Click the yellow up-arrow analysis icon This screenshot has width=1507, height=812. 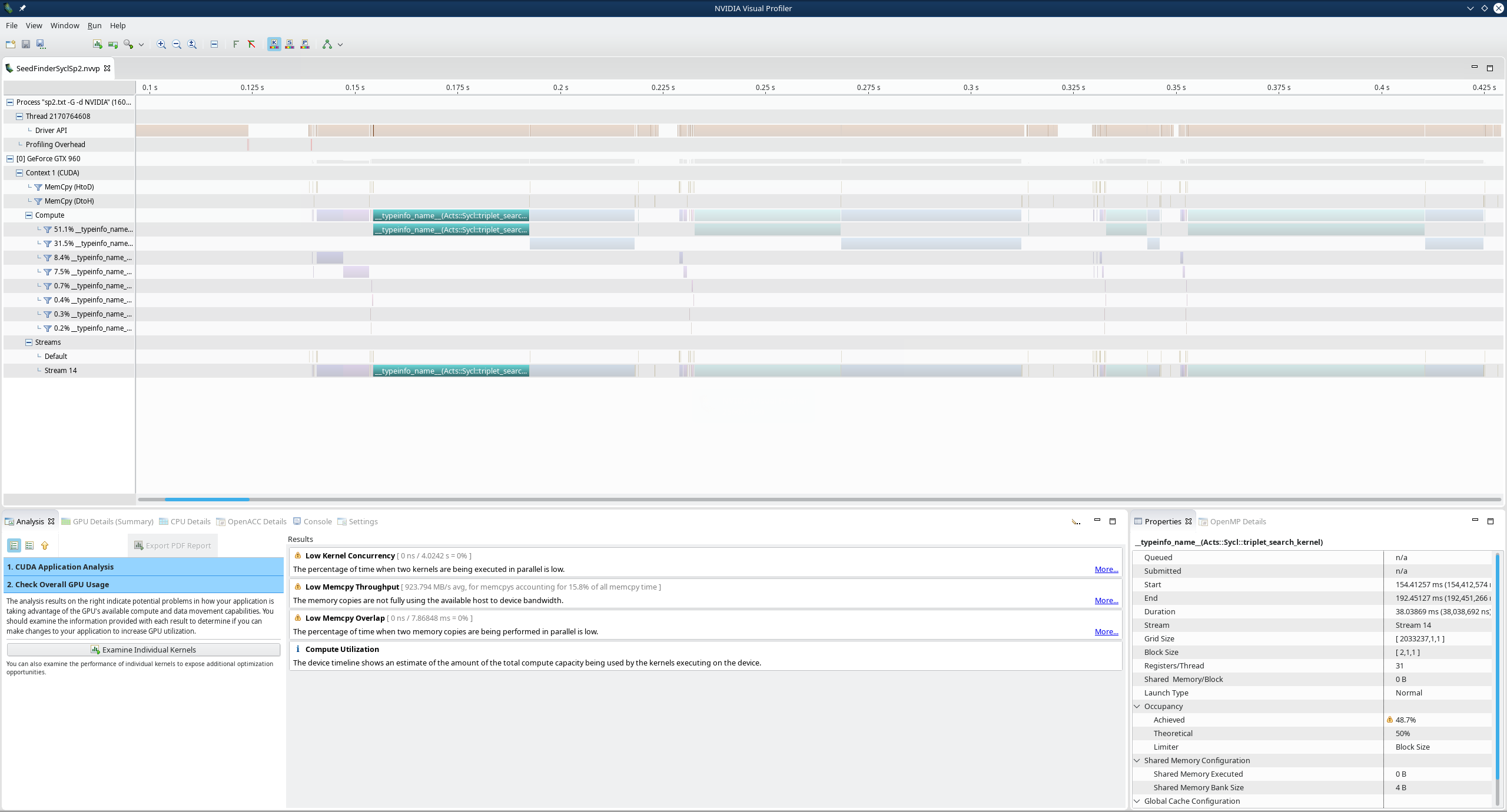coord(45,545)
